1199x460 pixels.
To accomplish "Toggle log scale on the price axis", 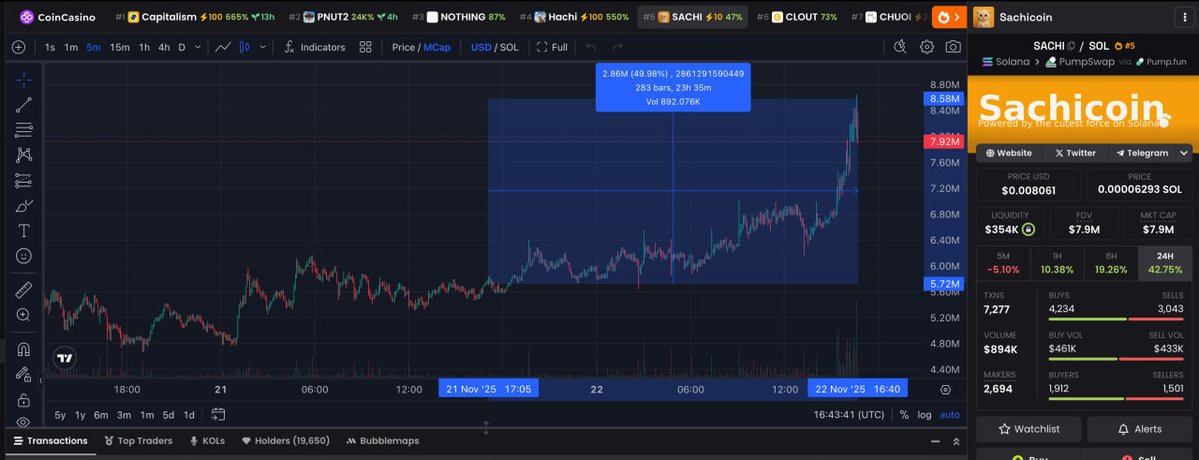I will pyautogui.click(x=924, y=415).
